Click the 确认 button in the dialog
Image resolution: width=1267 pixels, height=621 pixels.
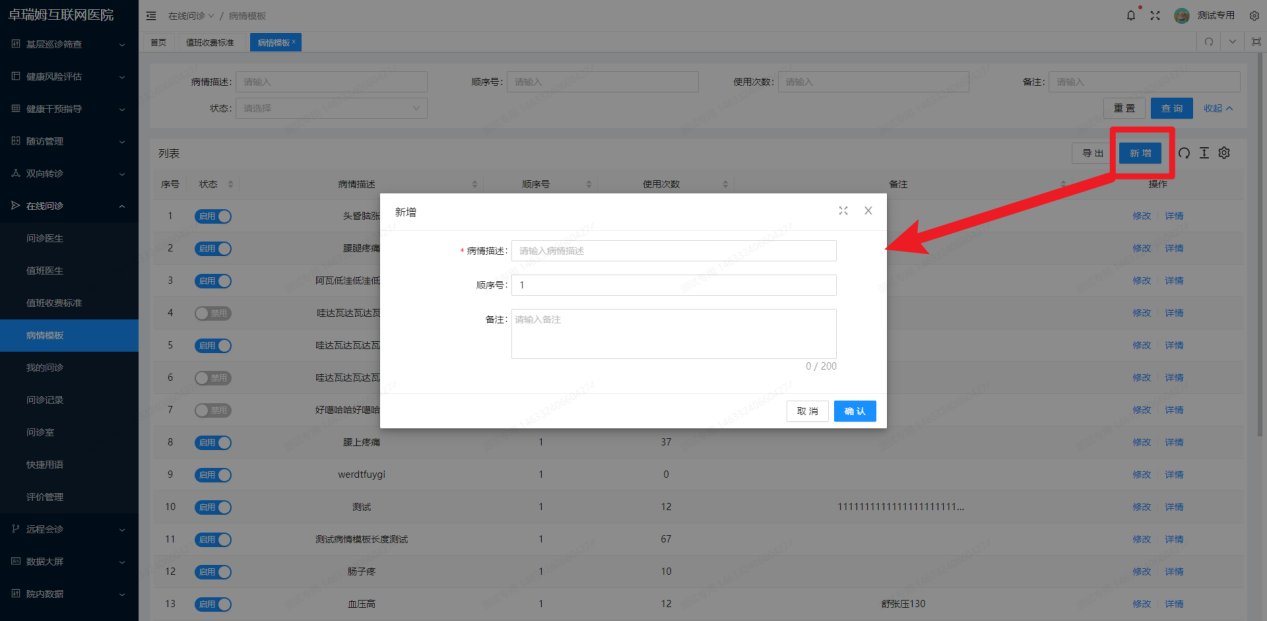[854, 411]
